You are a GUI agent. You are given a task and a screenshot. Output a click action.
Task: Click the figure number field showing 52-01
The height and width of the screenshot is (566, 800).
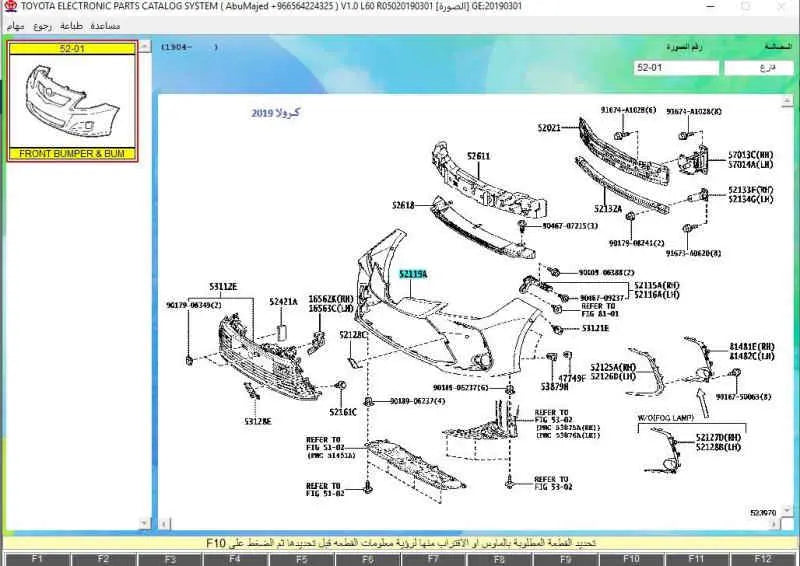(x=676, y=68)
